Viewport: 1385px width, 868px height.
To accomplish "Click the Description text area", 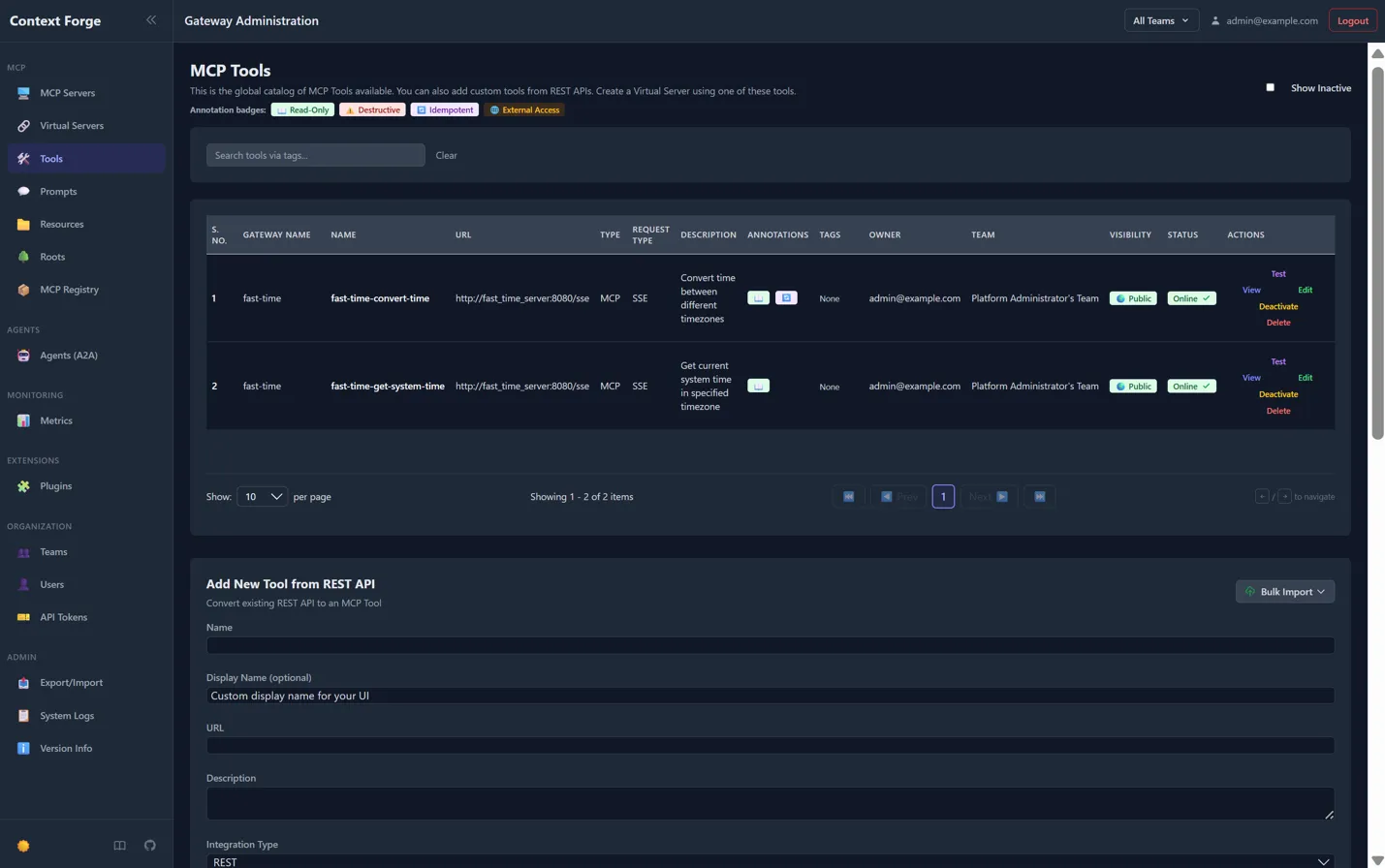I will 770,804.
